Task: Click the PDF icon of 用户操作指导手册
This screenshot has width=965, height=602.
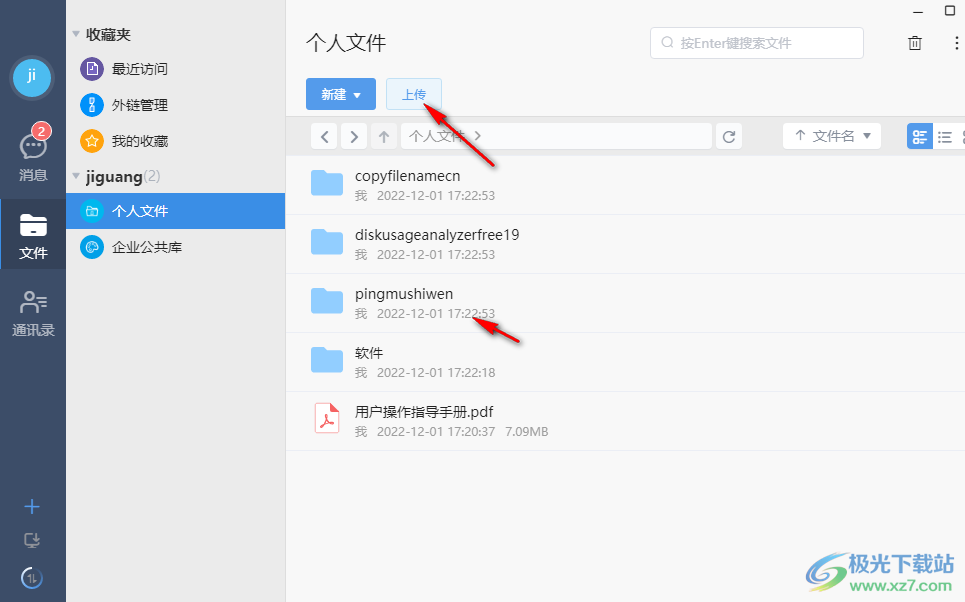Action: (327, 419)
